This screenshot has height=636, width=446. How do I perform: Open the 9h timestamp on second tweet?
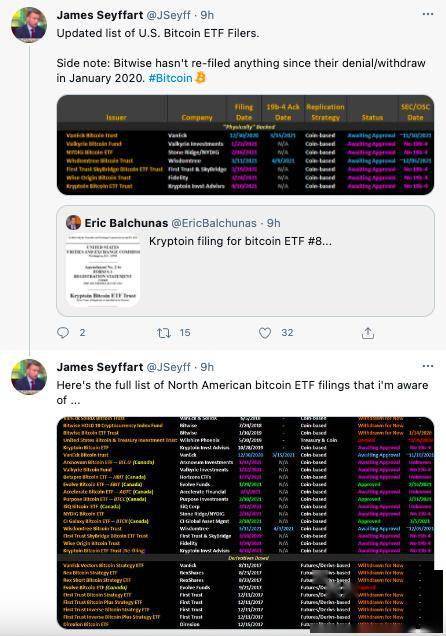207,367
